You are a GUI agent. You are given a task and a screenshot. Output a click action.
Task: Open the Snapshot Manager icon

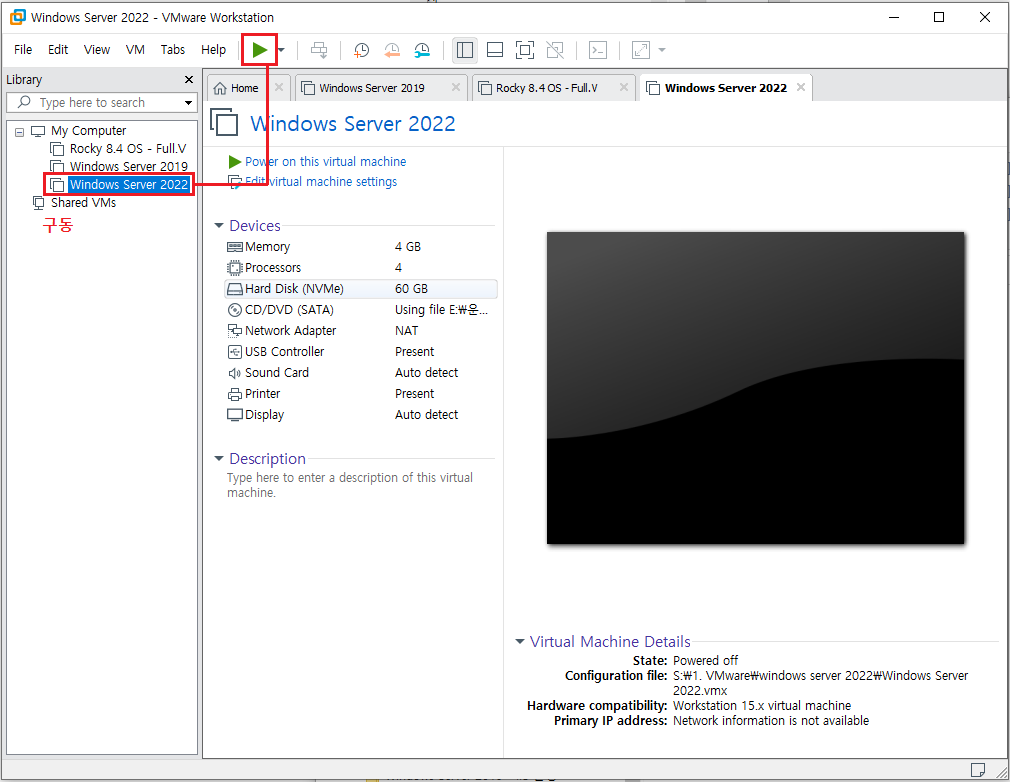(422, 50)
